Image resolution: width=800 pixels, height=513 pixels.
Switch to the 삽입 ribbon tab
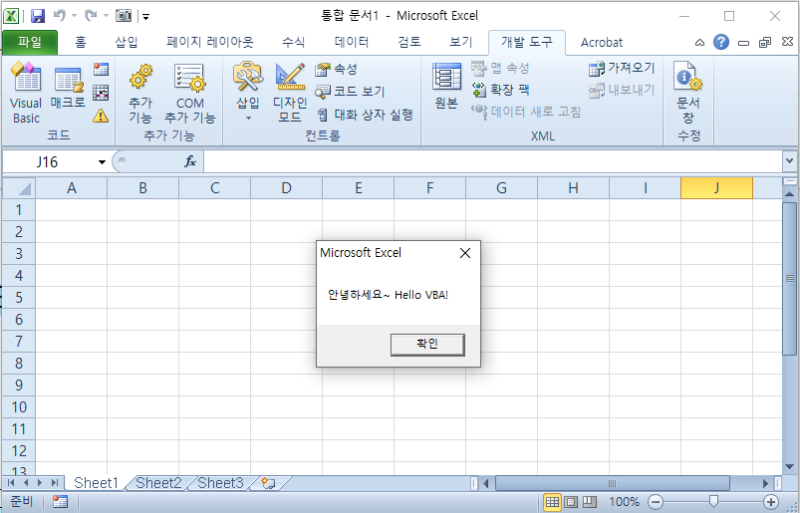(126, 42)
